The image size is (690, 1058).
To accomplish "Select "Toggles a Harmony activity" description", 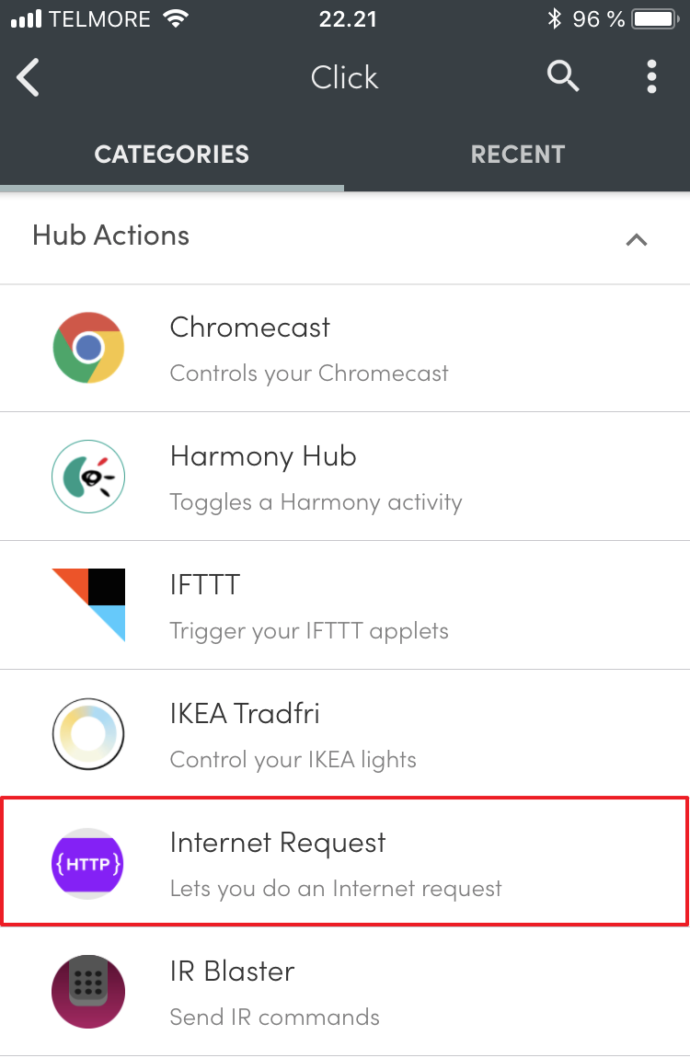I will (315, 502).
